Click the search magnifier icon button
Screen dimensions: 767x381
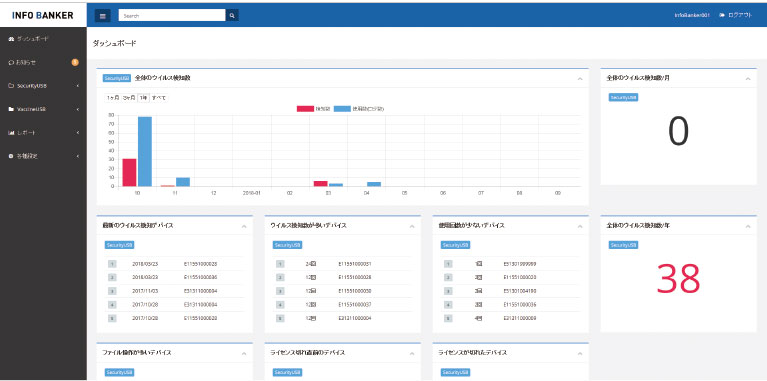tap(232, 16)
